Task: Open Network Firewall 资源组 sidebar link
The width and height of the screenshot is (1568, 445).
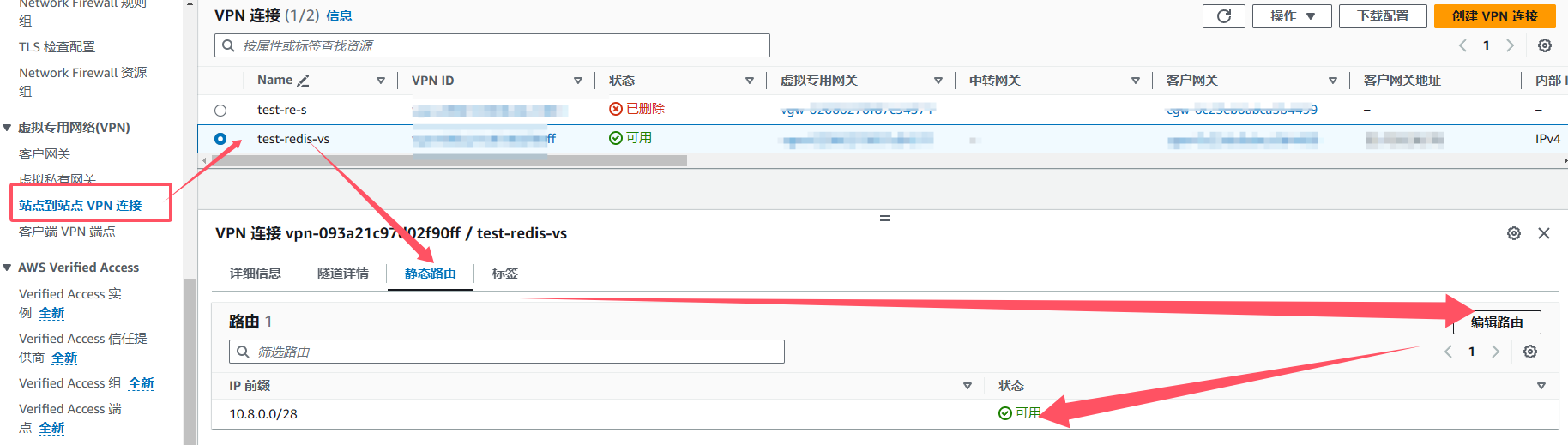Action: pyautogui.click(x=82, y=81)
